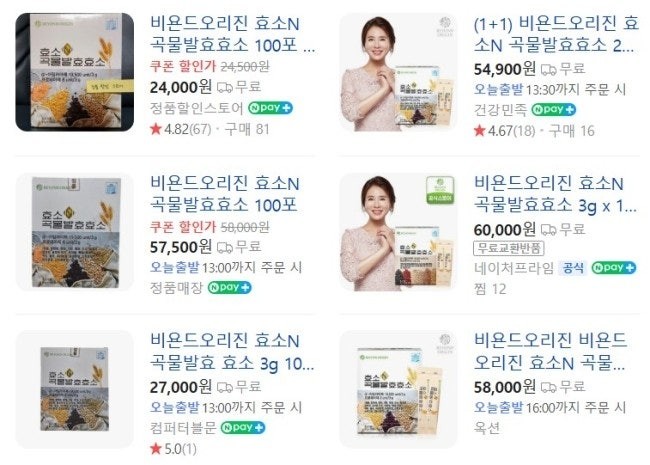Click the 공식 badge next to 네이처프라임

pyautogui.click(x=573, y=268)
